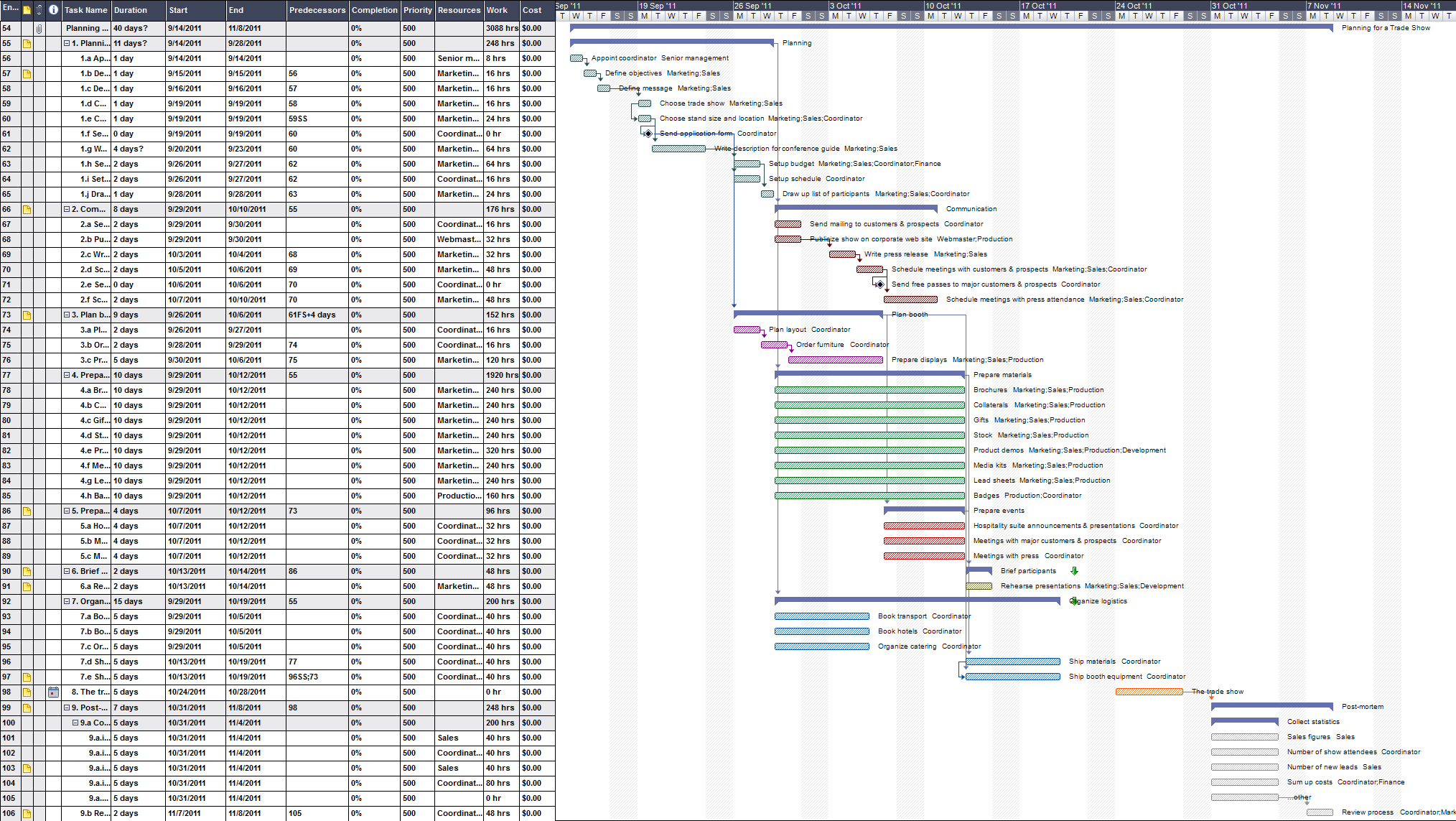Image resolution: width=1456 pixels, height=821 pixels.
Task: Click the note icon beside task 99 Post-mortem
Action: pyautogui.click(x=25, y=707)
